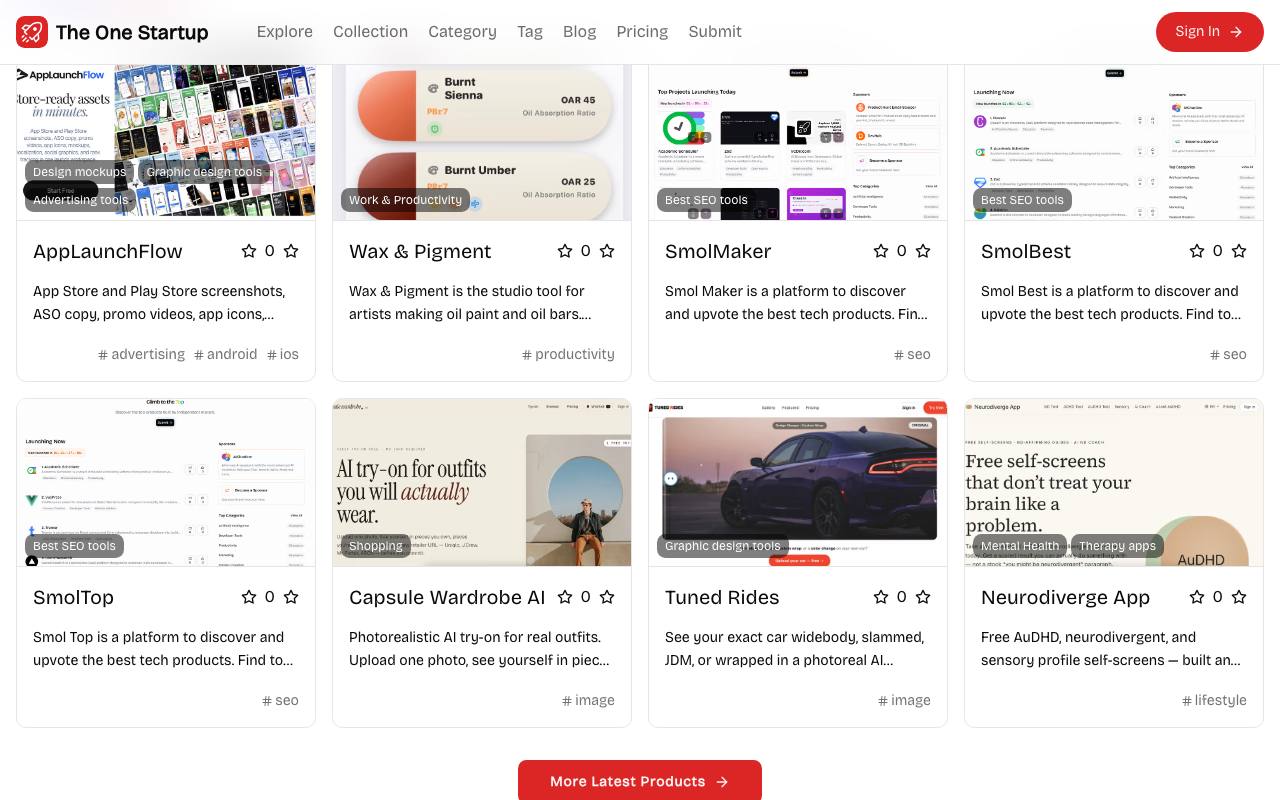Screen dimensions: 1280x800
Task: Click the star before SmolMaker's 0 count
Action: [x=881, y=251]
